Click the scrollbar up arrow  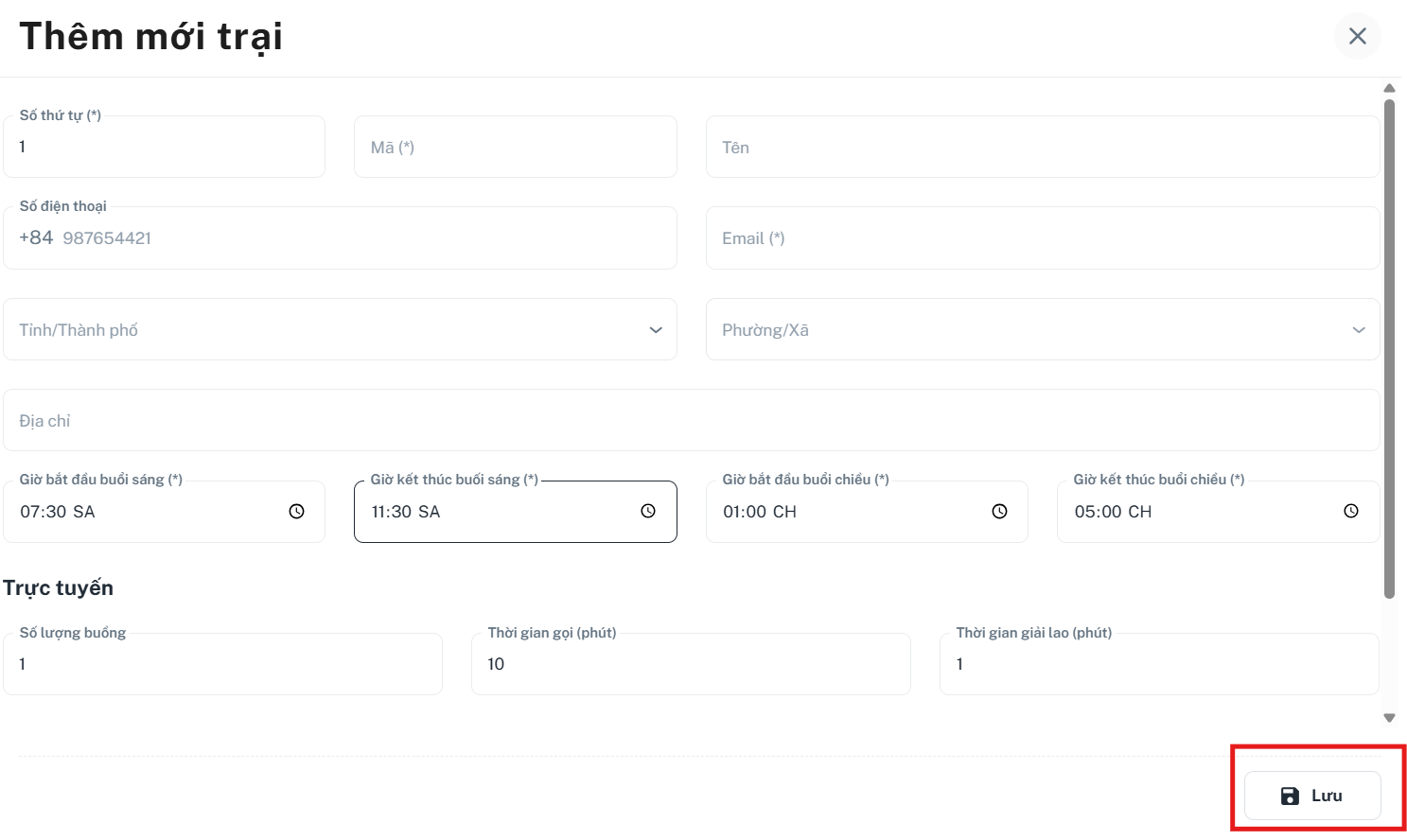(x=1389, y=88)
